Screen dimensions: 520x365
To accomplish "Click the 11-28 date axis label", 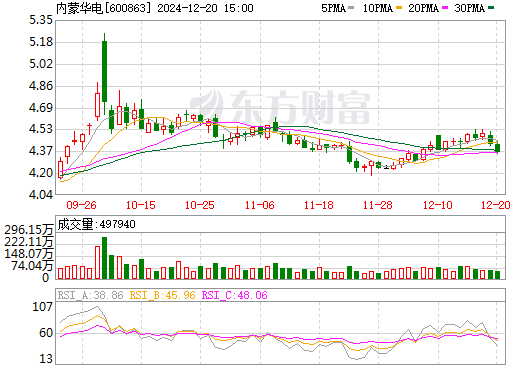I will [378, 205].
